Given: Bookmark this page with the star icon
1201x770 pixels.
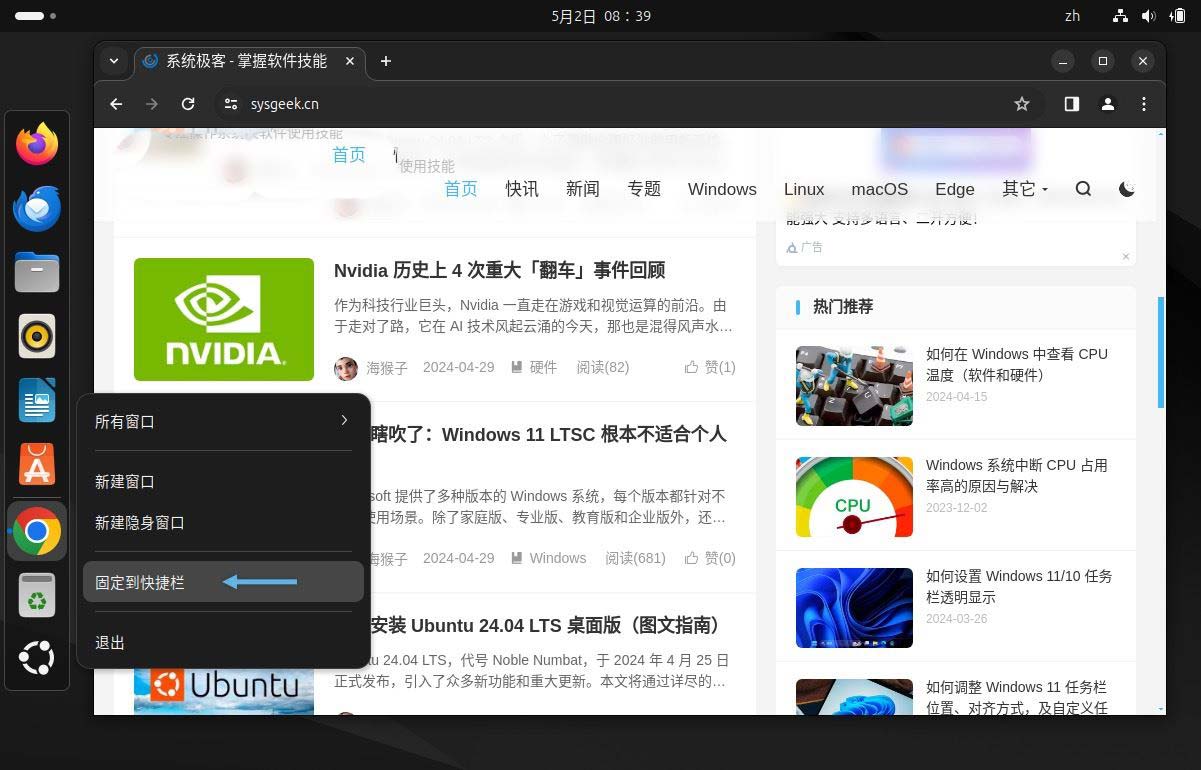Looking at the screenshot, I should (1021, 103).
